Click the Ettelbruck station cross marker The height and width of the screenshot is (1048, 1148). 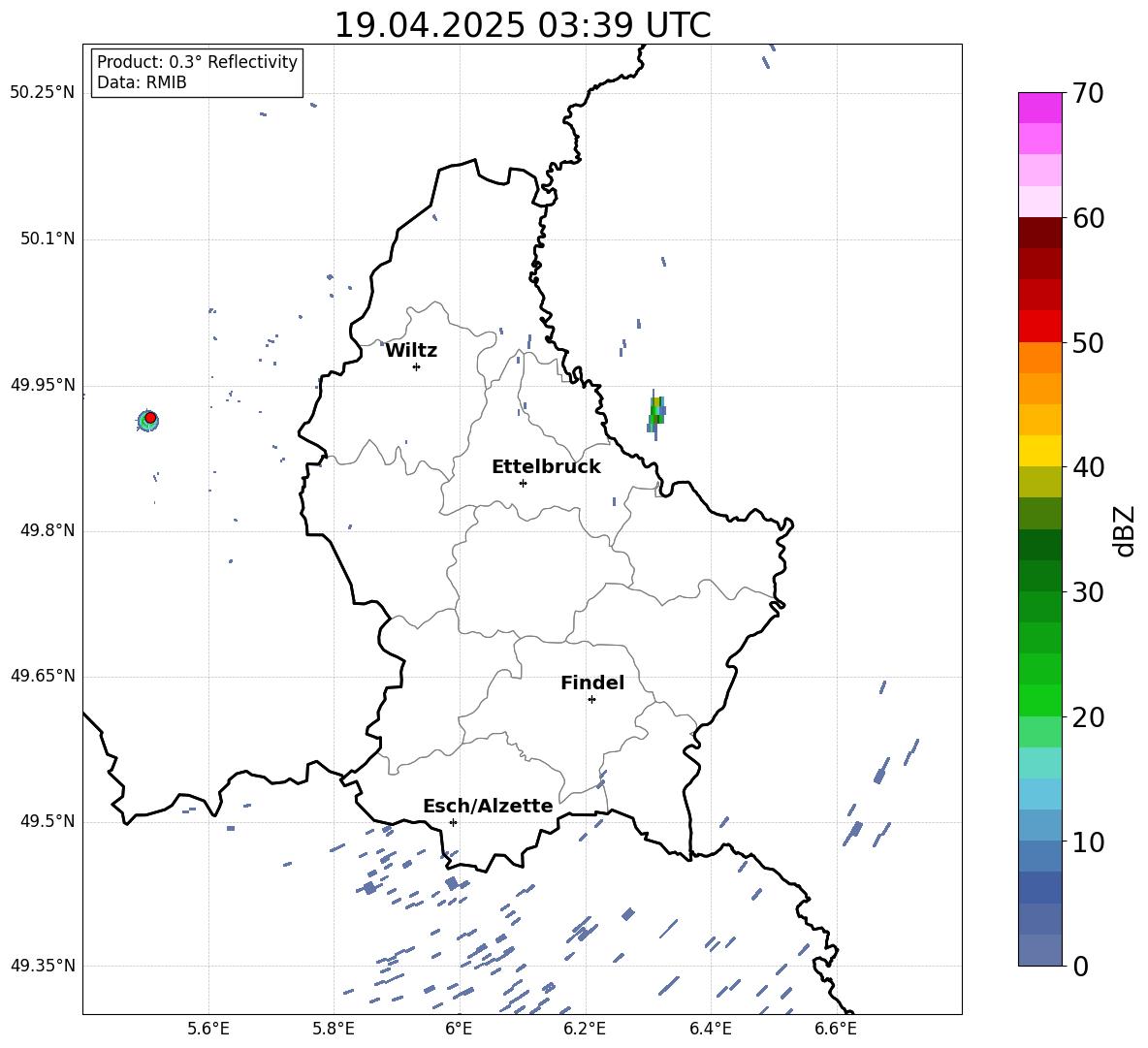coord(523,483)
